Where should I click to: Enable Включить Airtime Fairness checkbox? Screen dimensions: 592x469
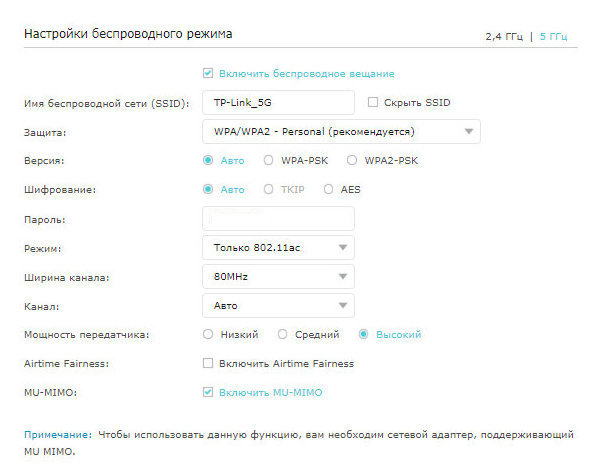coord(208,363)
